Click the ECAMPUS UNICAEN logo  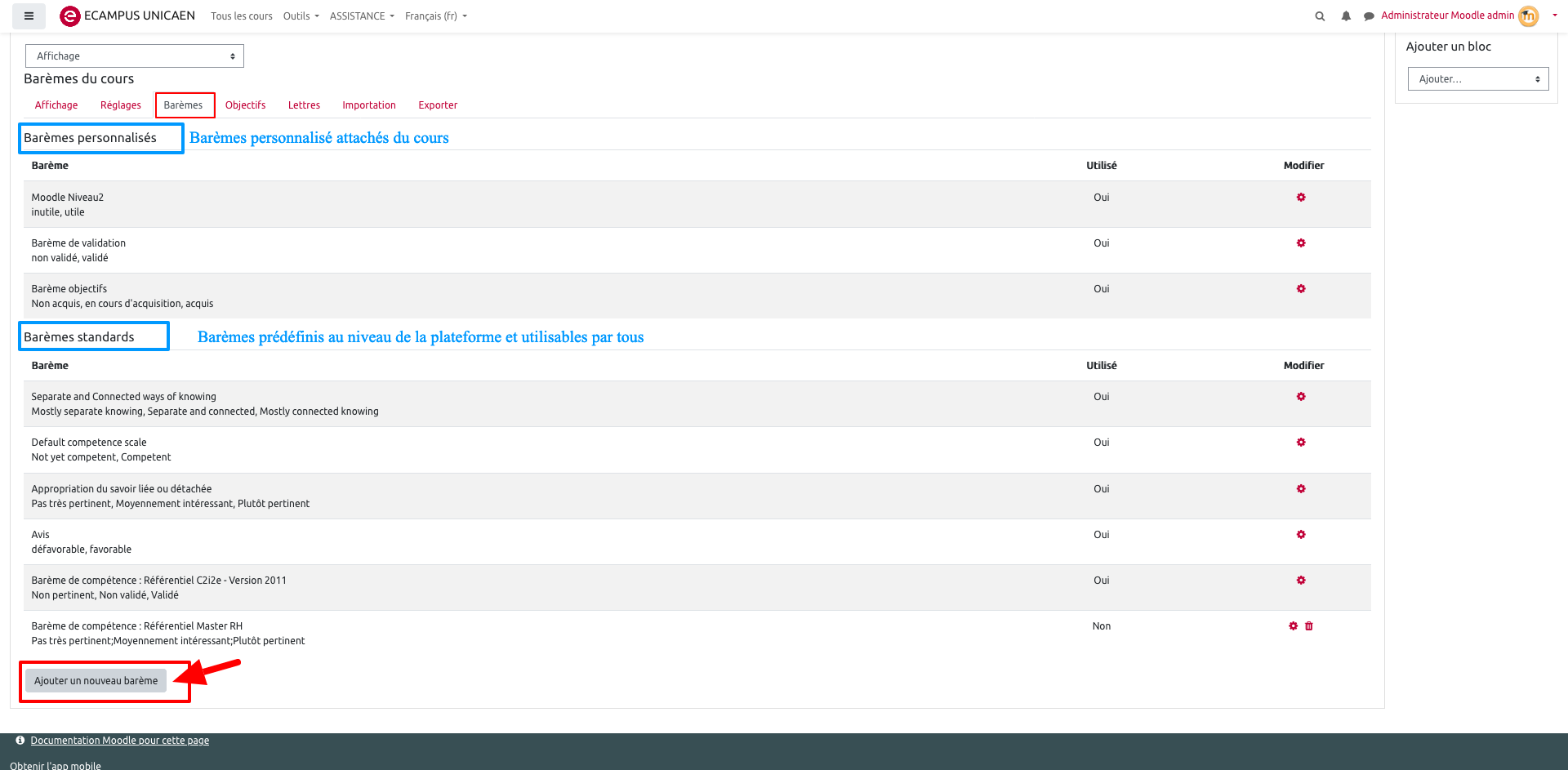tap(127, 16)
